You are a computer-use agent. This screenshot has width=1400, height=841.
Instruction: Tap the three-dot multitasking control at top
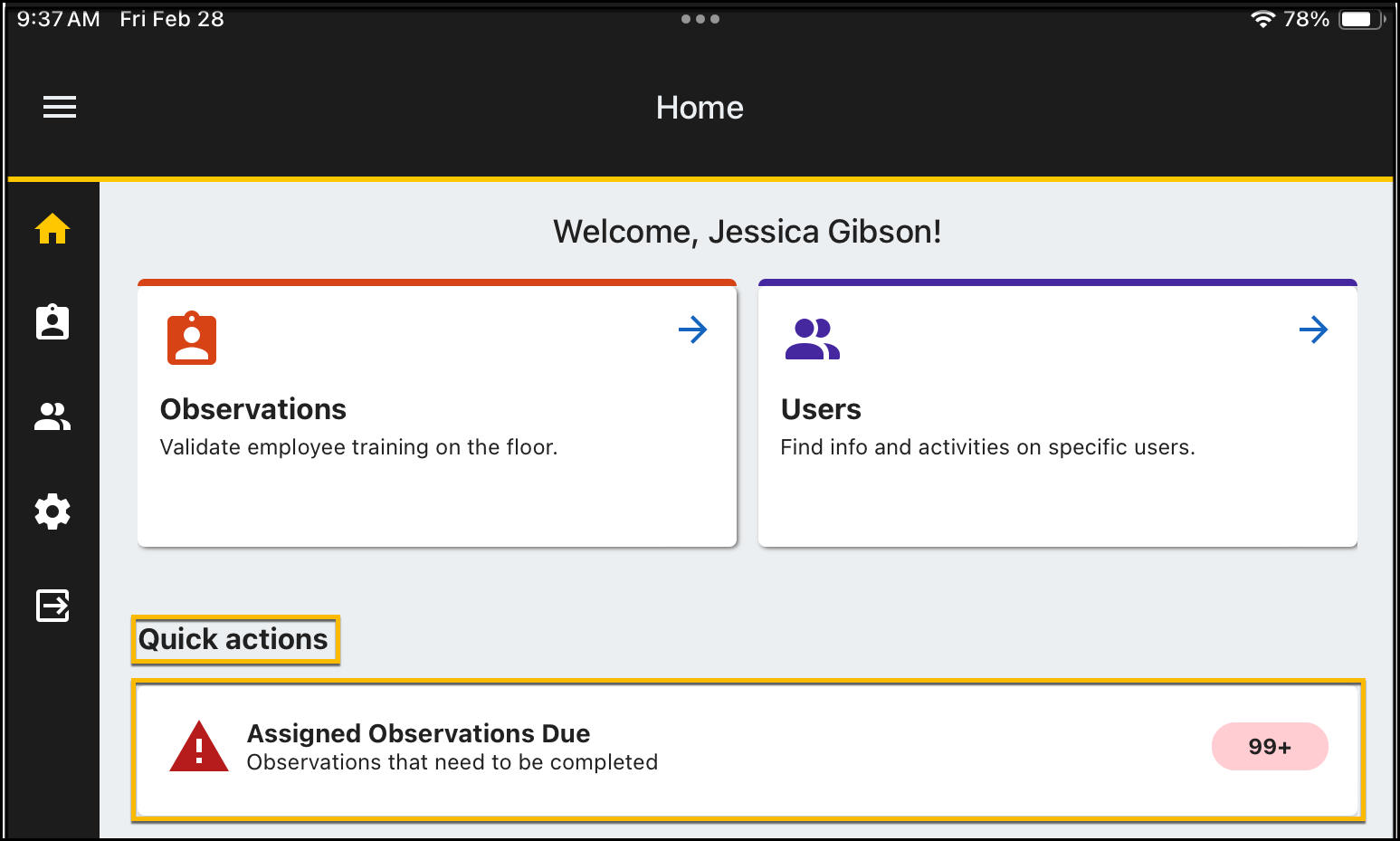[x=700, y=19]
